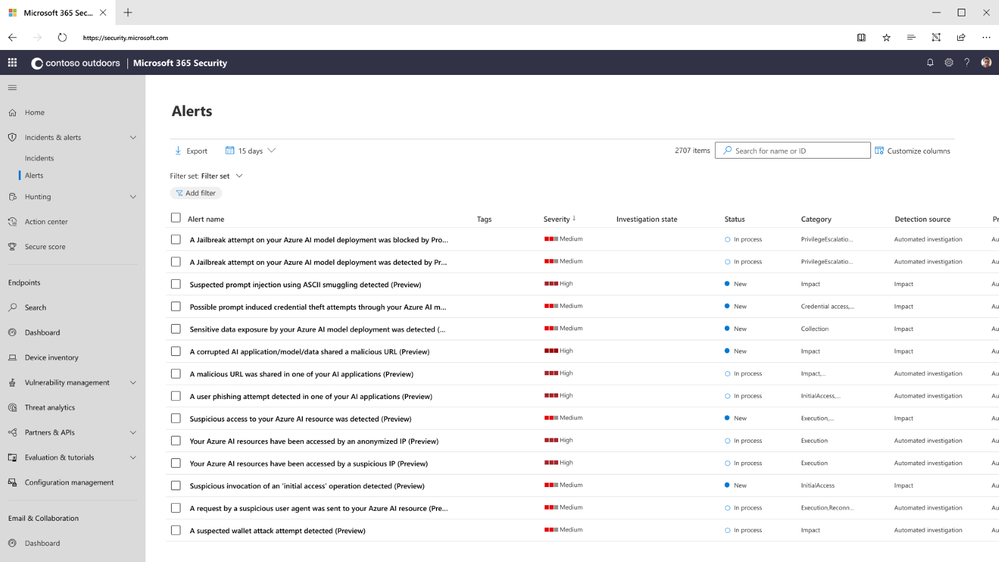Open Endpoints Dashboard nav item
999x562 pixels.
42,333
